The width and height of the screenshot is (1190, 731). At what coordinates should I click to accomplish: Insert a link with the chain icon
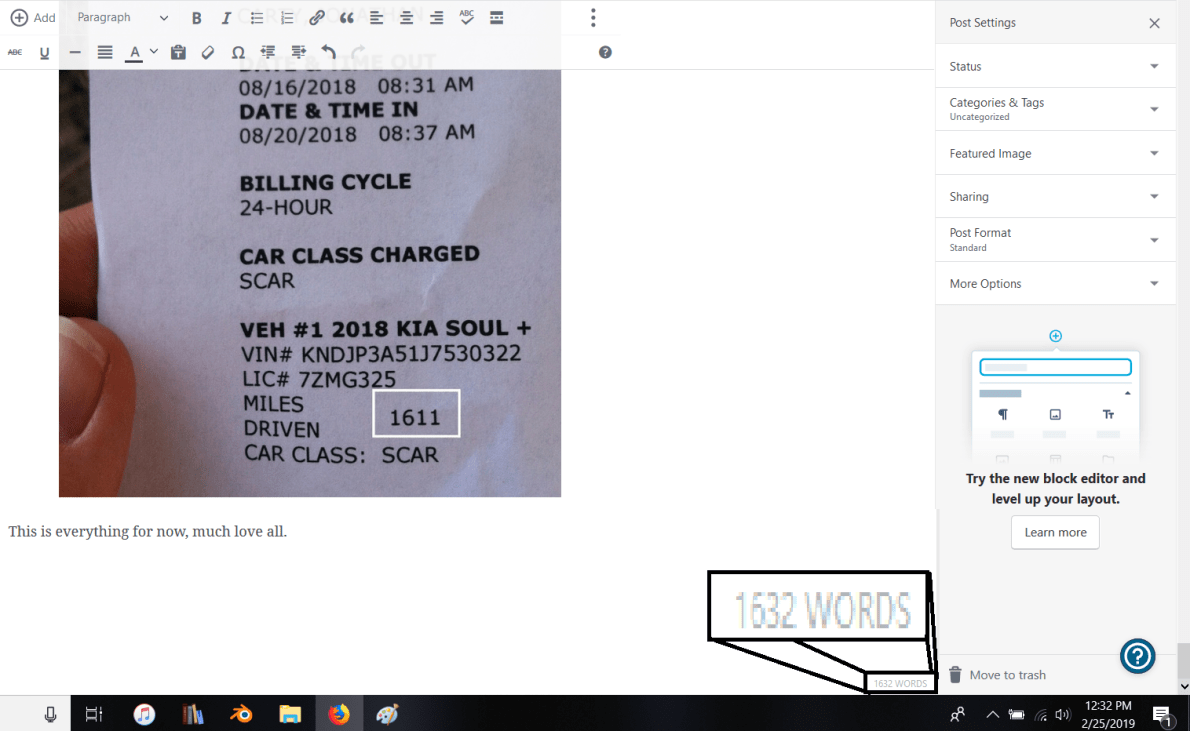(316, 18)
